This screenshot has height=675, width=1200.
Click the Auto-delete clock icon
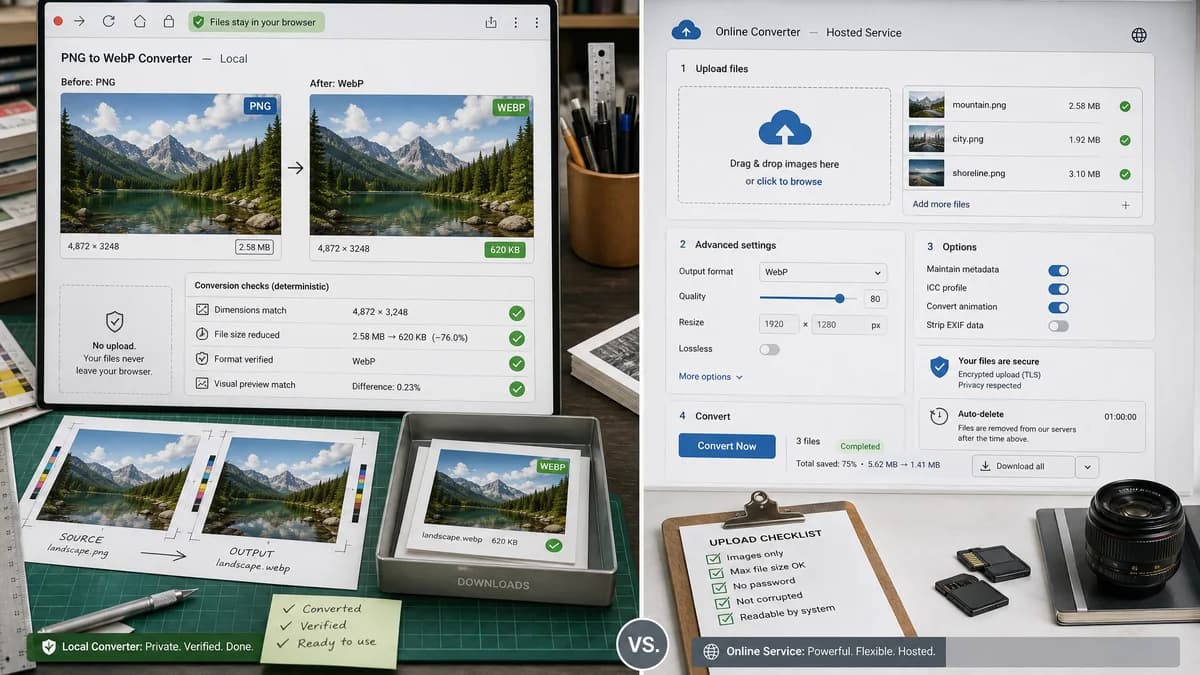tap(939, 417)
